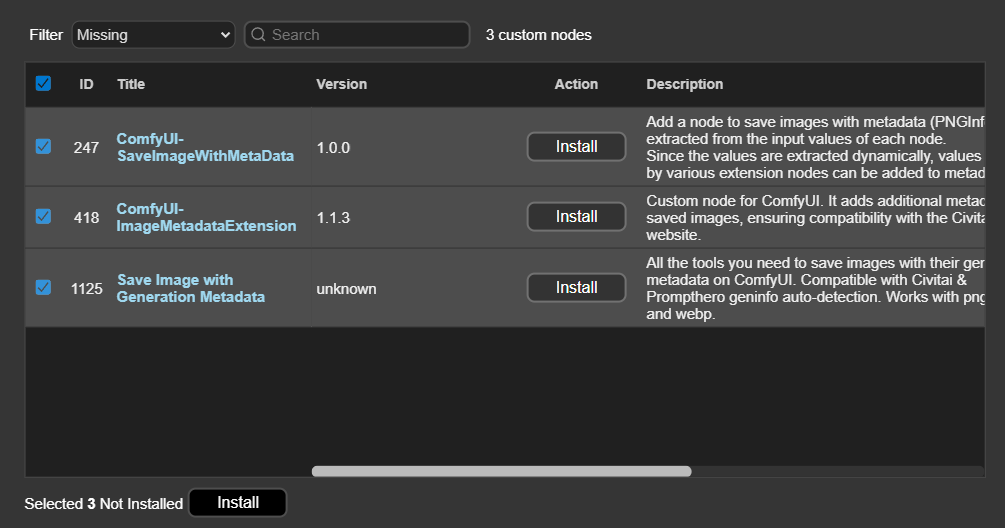This screenshot has width=1005, height=528.
Task: Click 'Selected 3 Not Installed' status text
Action: coord(104,504)
